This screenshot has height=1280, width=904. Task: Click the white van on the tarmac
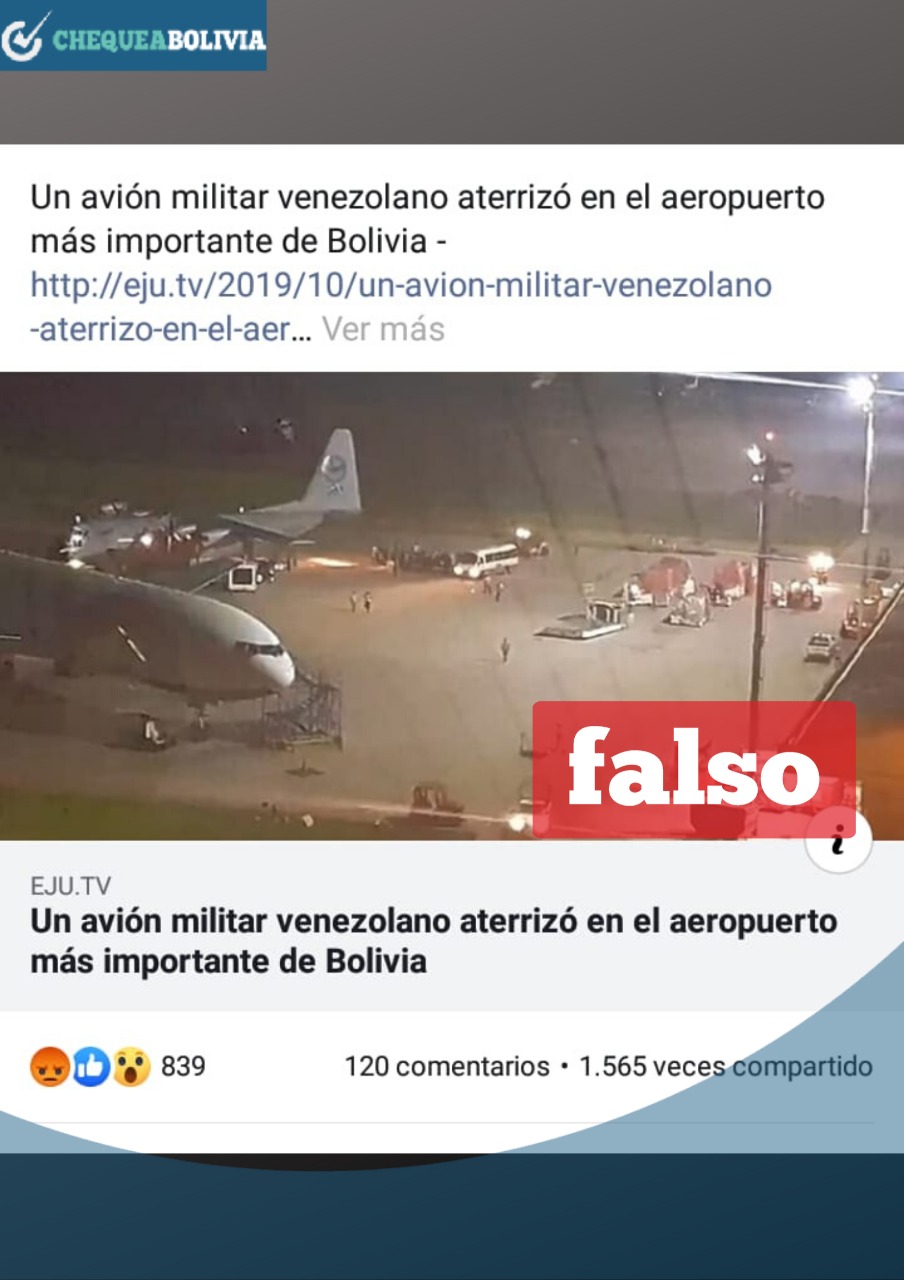[485, 560]
